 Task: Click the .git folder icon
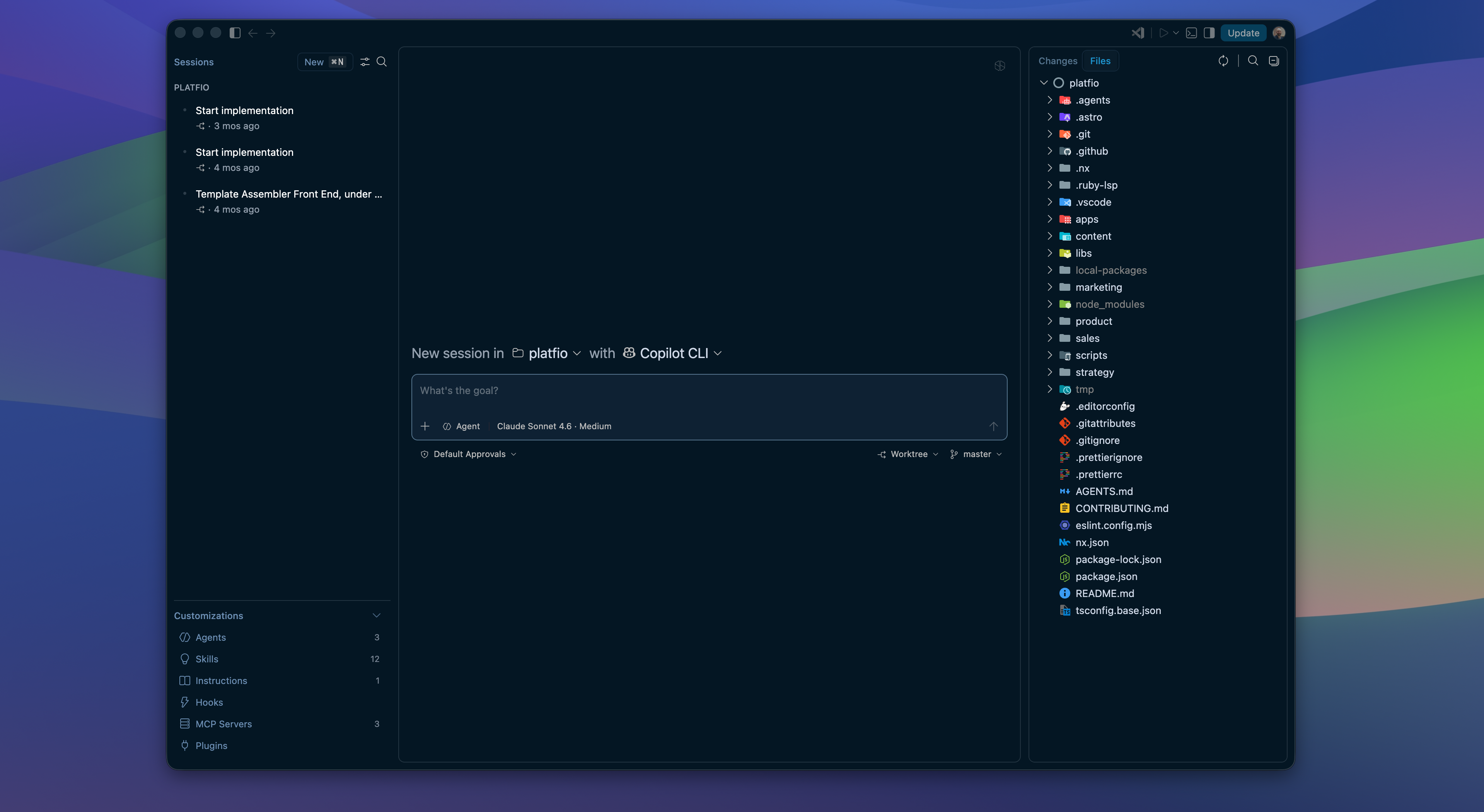(1064, 134)
